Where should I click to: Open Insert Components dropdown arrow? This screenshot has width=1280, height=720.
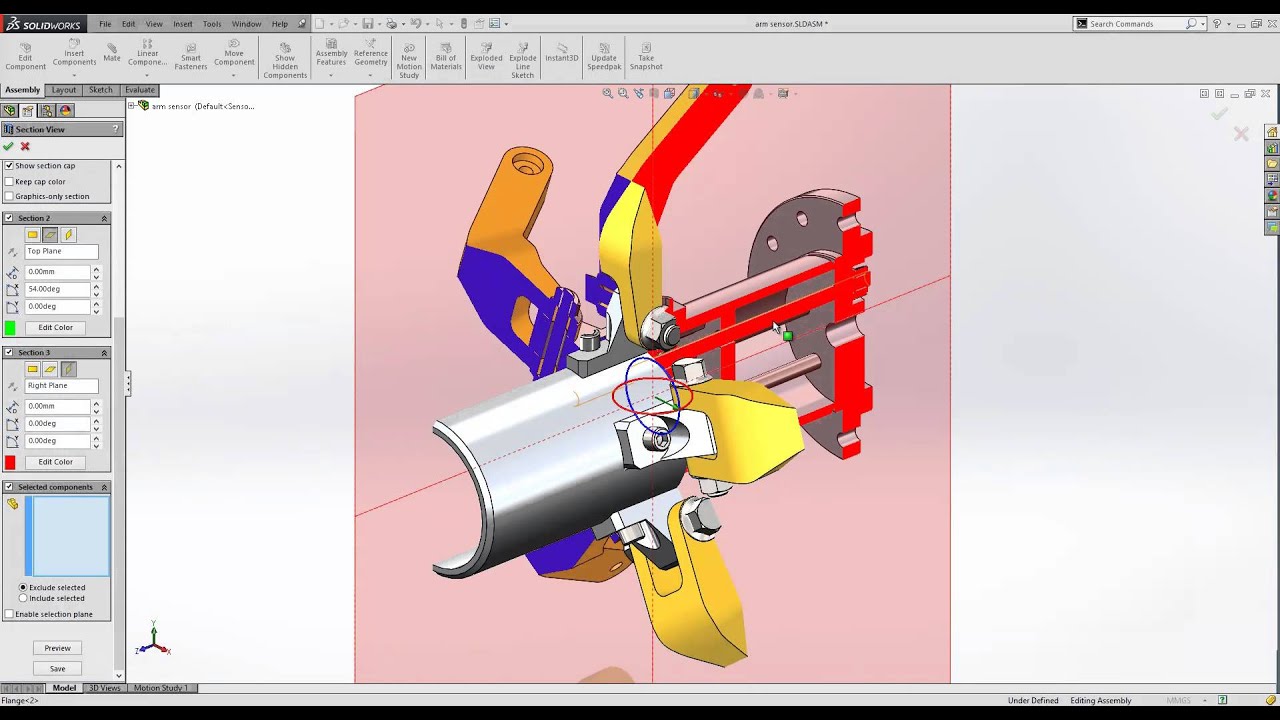point(74,75)
